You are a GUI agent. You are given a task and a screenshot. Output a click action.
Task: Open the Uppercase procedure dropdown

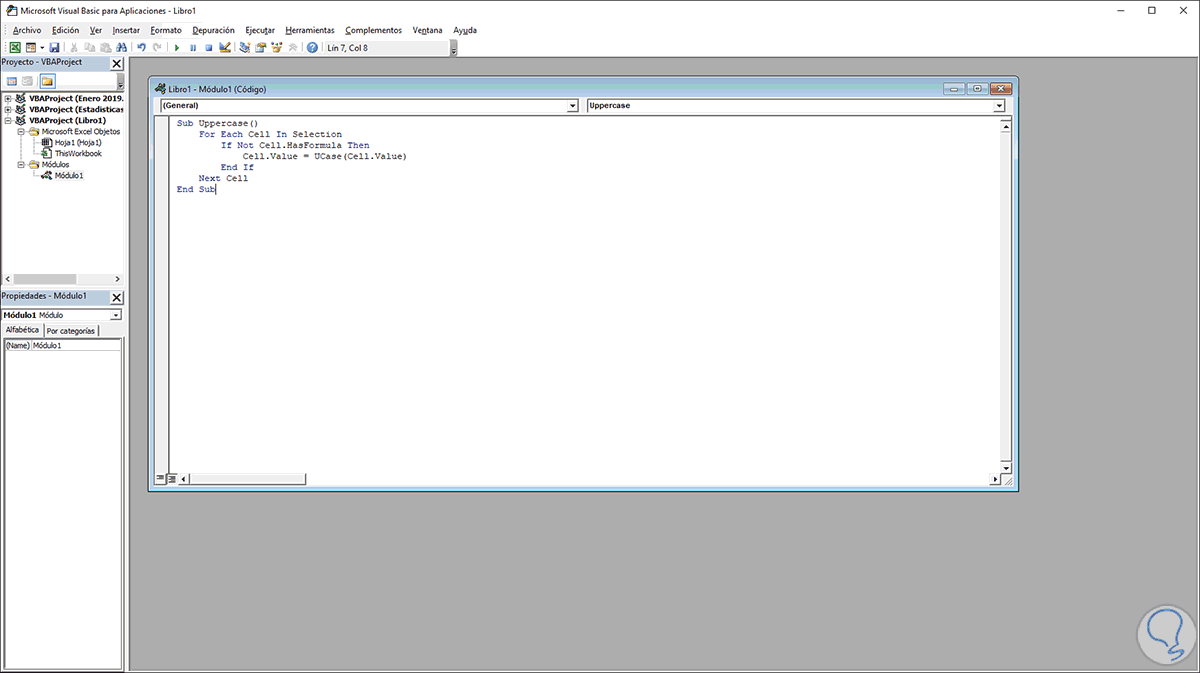(999, 105)
